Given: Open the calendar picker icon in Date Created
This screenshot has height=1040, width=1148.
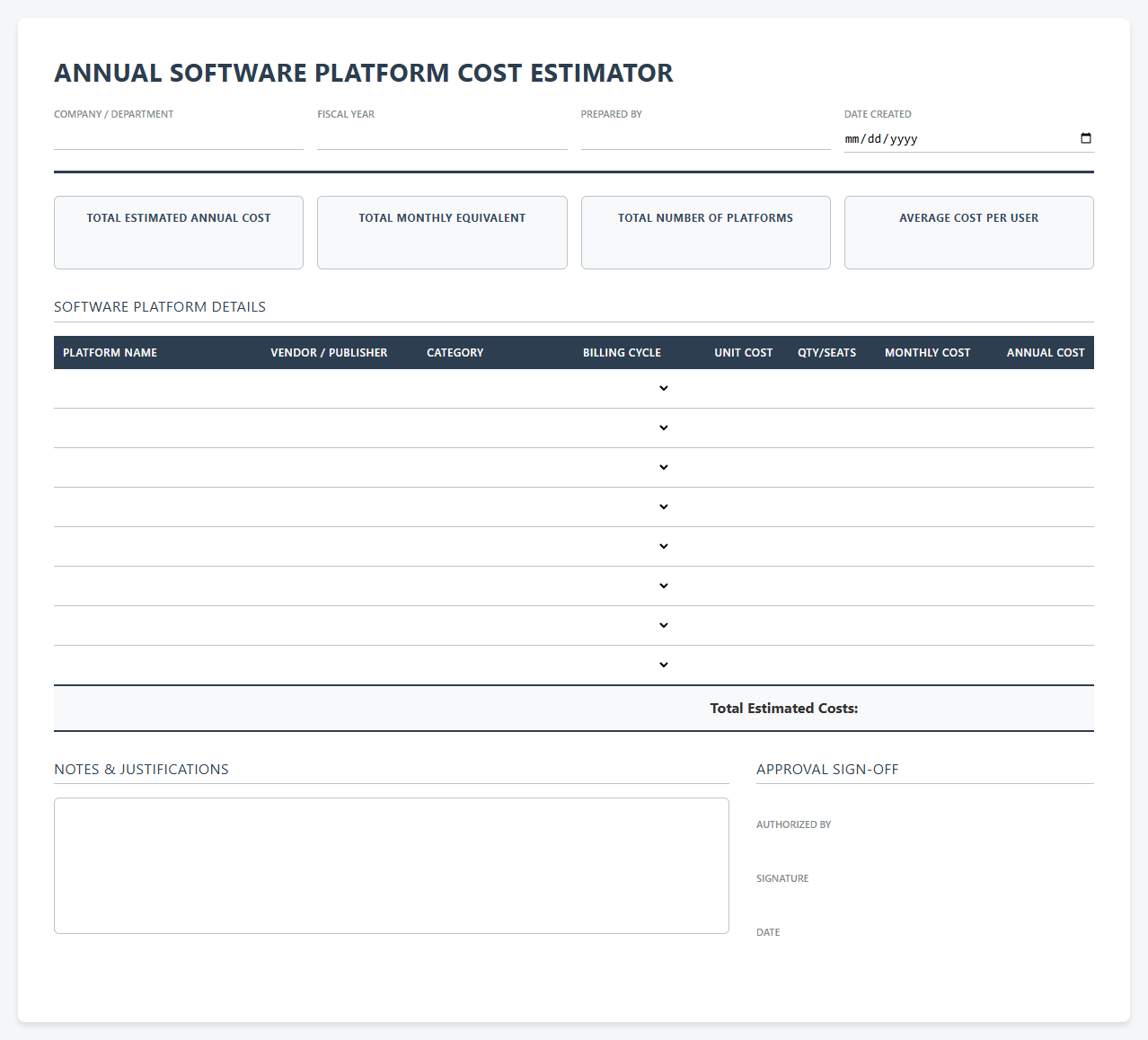Looking at the screenshot, I should (1085, 138).
